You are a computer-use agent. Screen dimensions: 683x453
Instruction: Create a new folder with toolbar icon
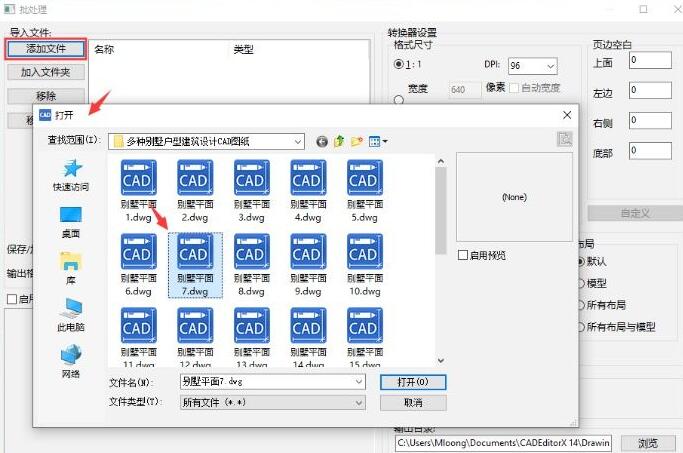click(x=357, y=142)
